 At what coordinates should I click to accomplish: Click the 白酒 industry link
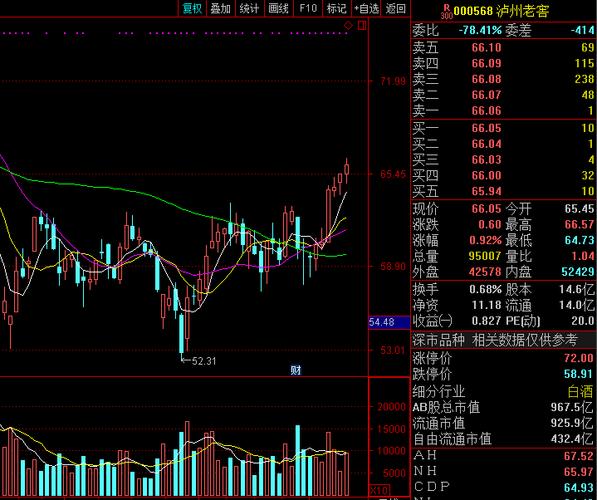[x=580, y=391]
